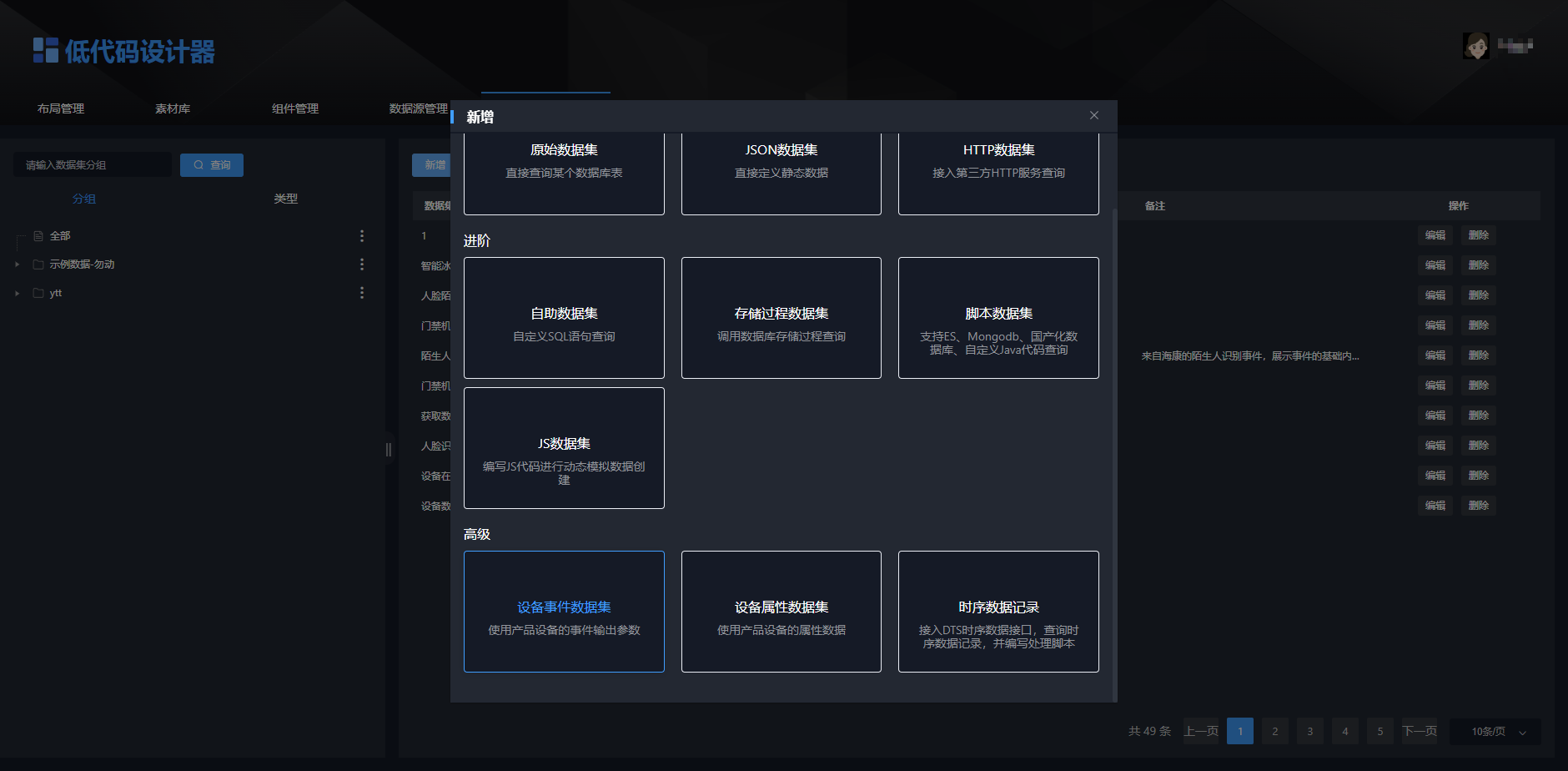Click the folder icon of 示例数据-勿动

pos(38,265)
